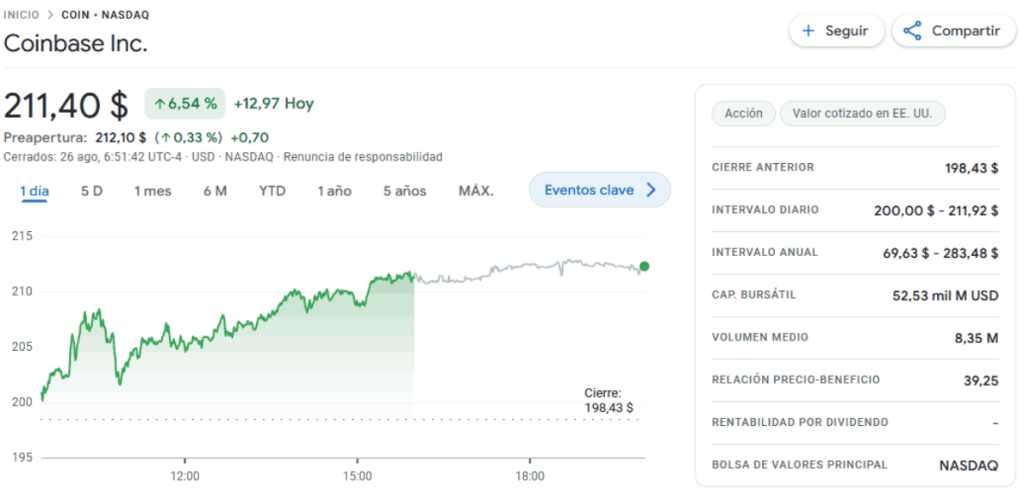The height and width of the screenshot is (495, 1024).
Task: Click the Cierre 198,43 $ chart label
Action: click(609, 401)
